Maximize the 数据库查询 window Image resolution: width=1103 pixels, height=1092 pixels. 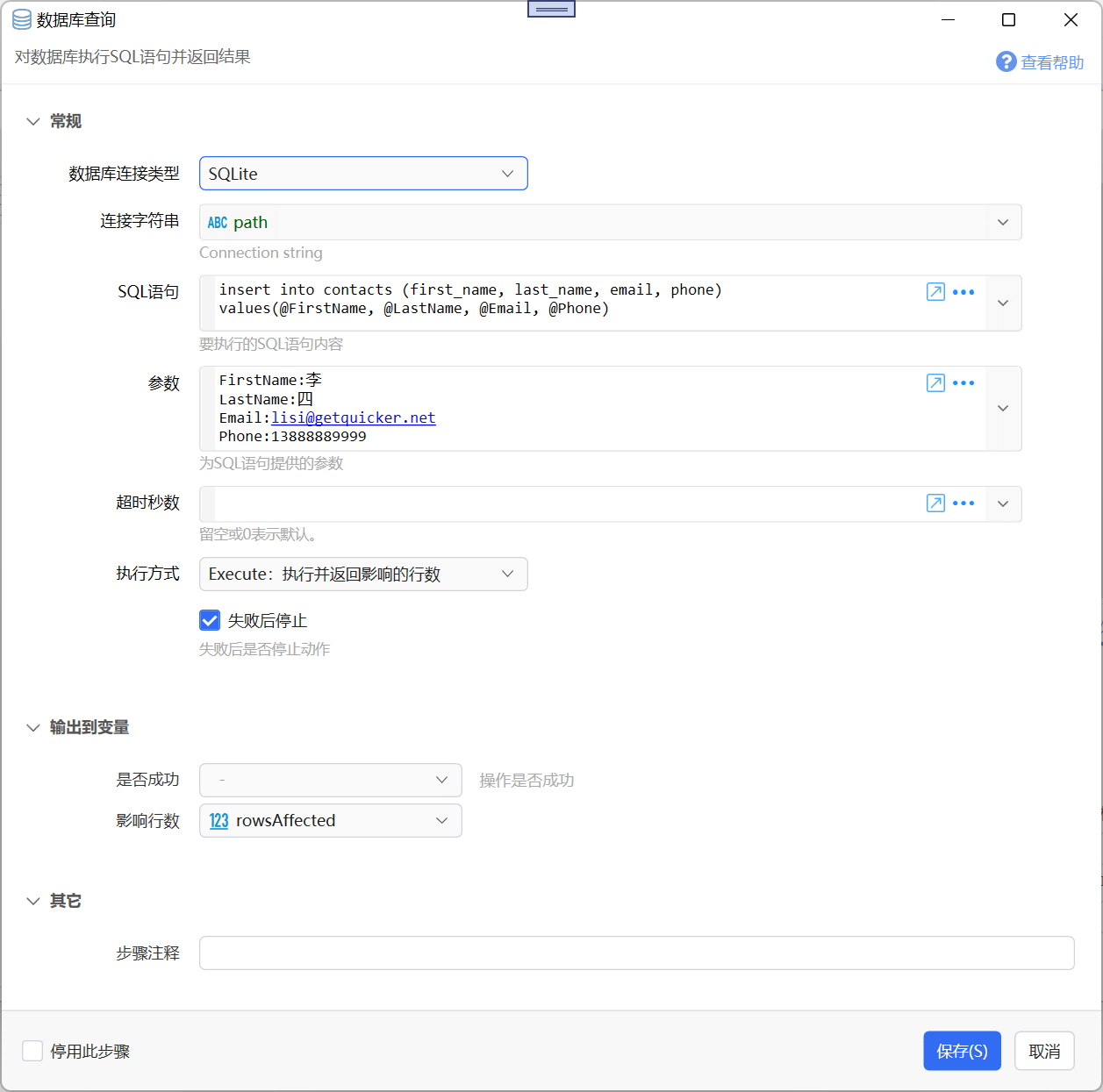(1009, 19)
